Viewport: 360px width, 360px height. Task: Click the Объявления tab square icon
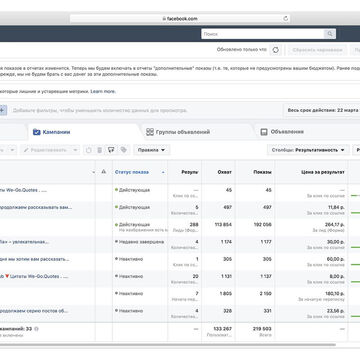point(264,132)
